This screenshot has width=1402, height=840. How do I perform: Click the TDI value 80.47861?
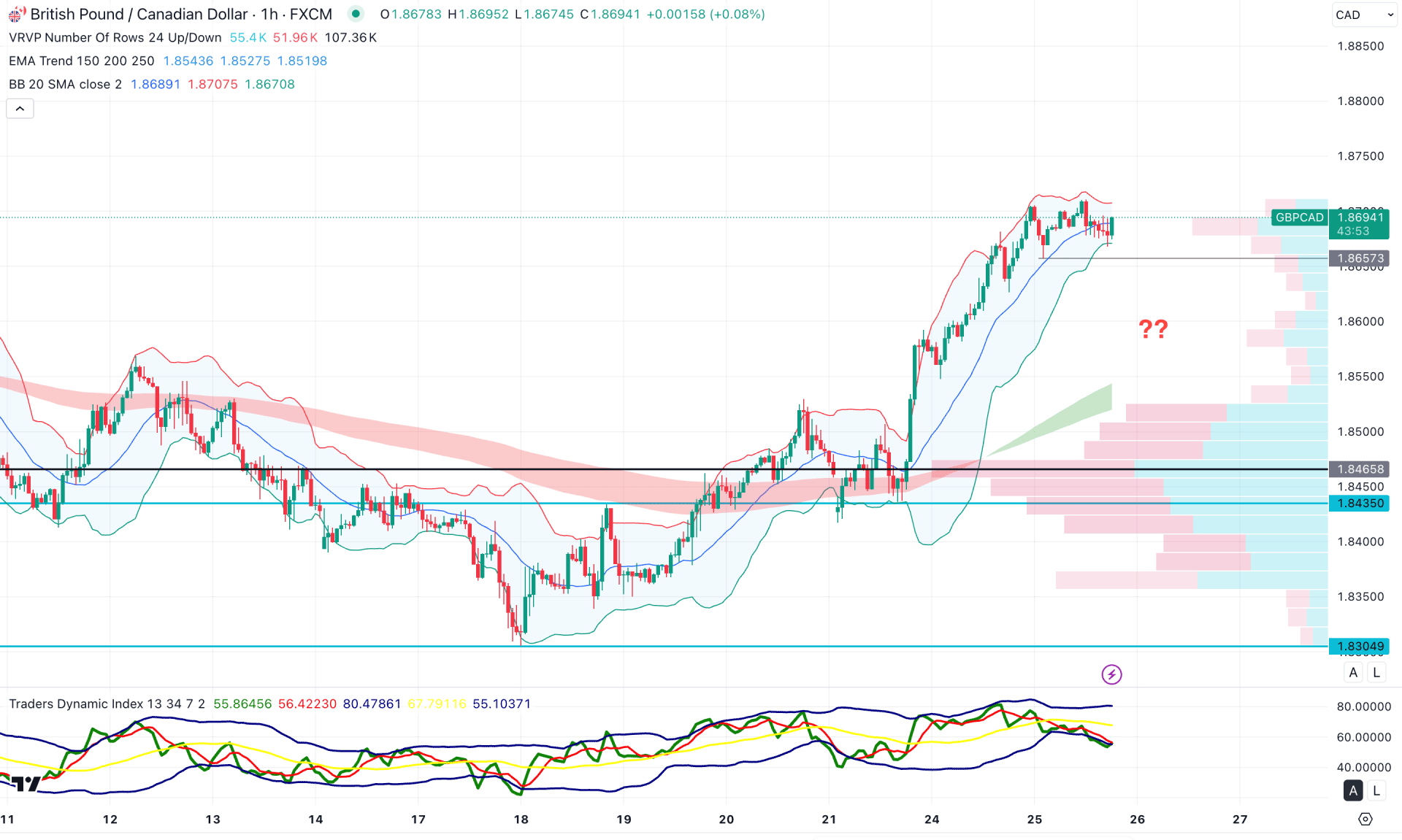click(x=372, y=704)
